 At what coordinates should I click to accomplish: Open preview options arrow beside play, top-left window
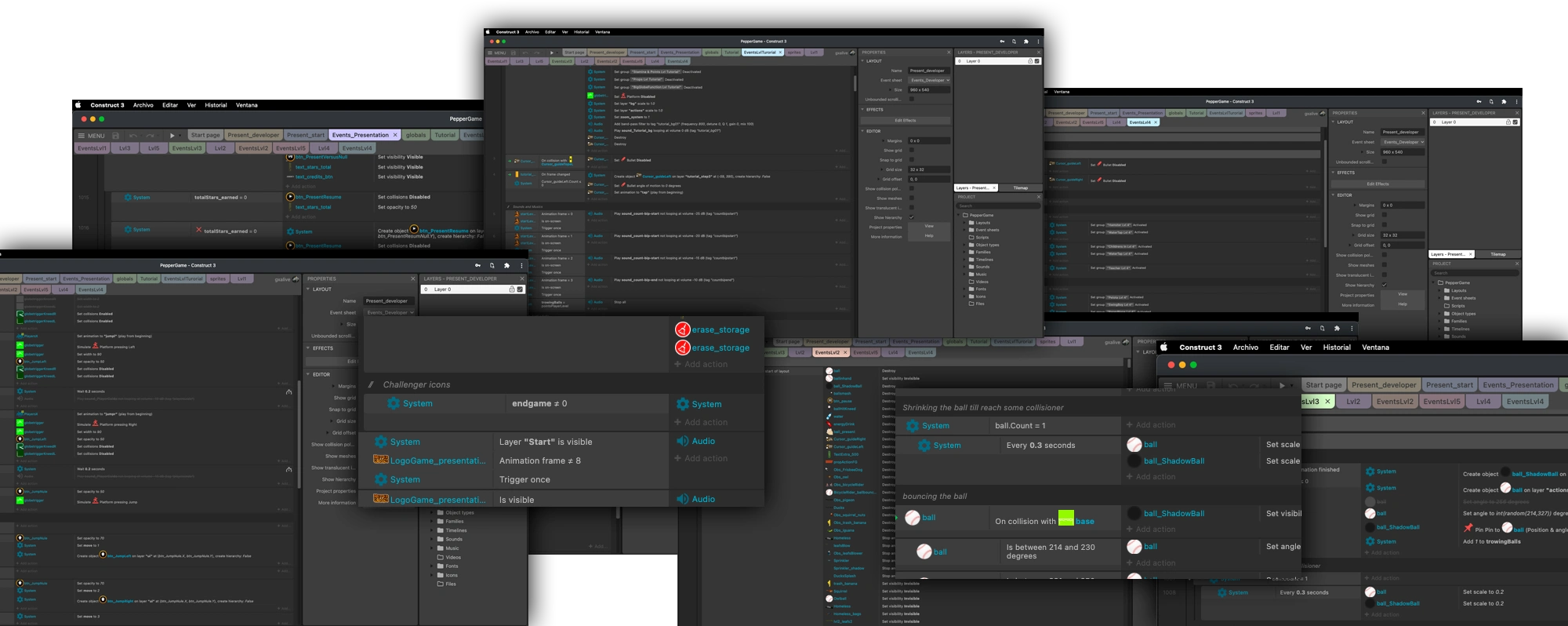180,136
